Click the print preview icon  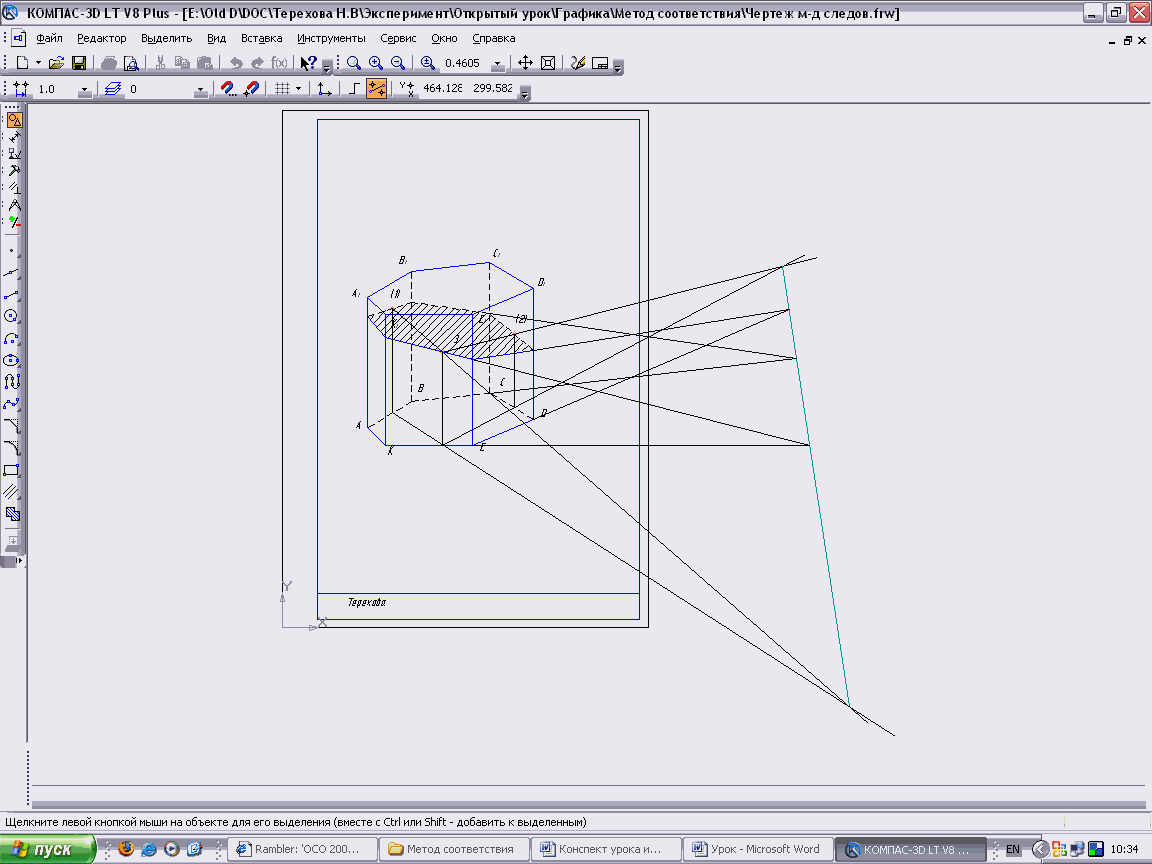click(130, 63)
